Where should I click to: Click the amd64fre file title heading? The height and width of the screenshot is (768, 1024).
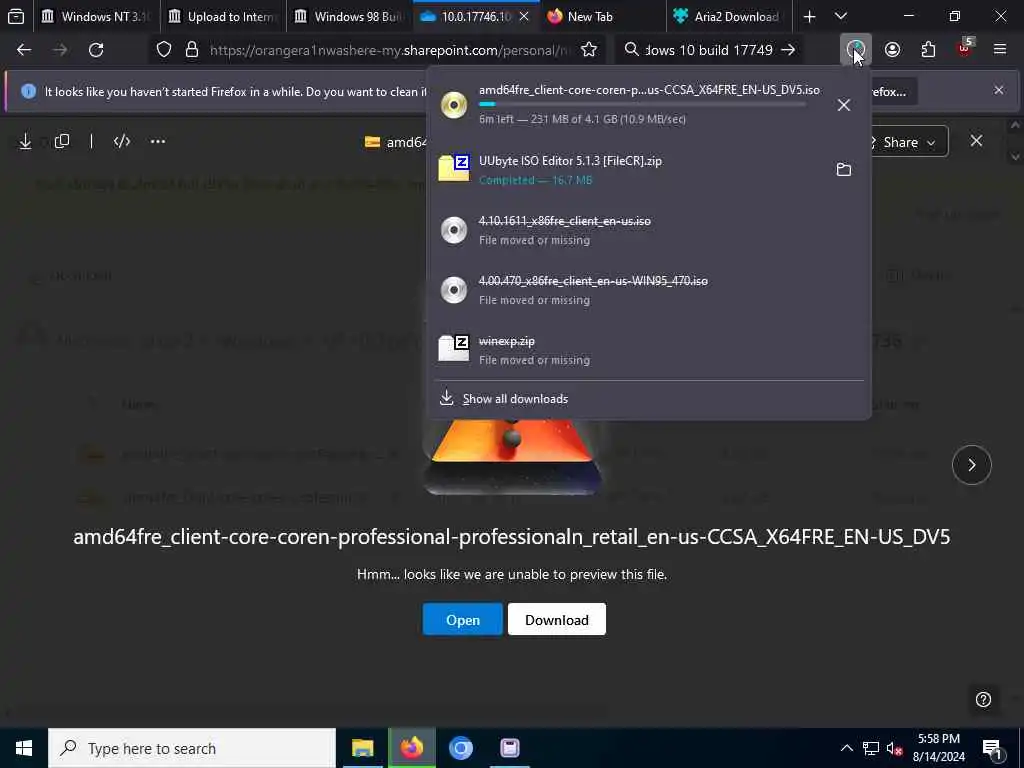(511, 536)
